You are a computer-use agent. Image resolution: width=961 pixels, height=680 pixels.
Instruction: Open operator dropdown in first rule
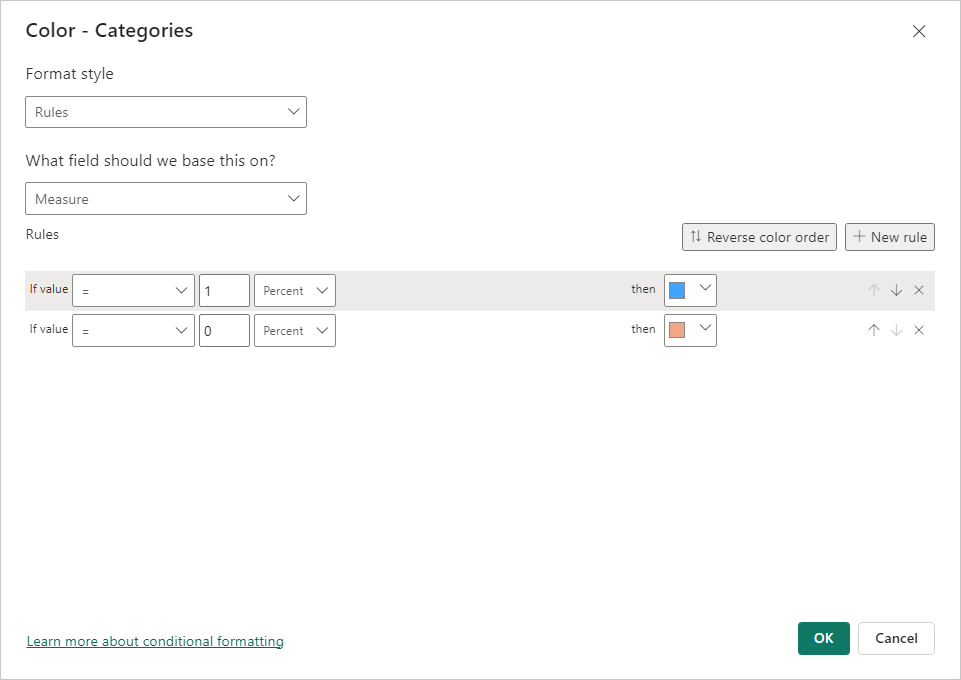coord(134,290)
